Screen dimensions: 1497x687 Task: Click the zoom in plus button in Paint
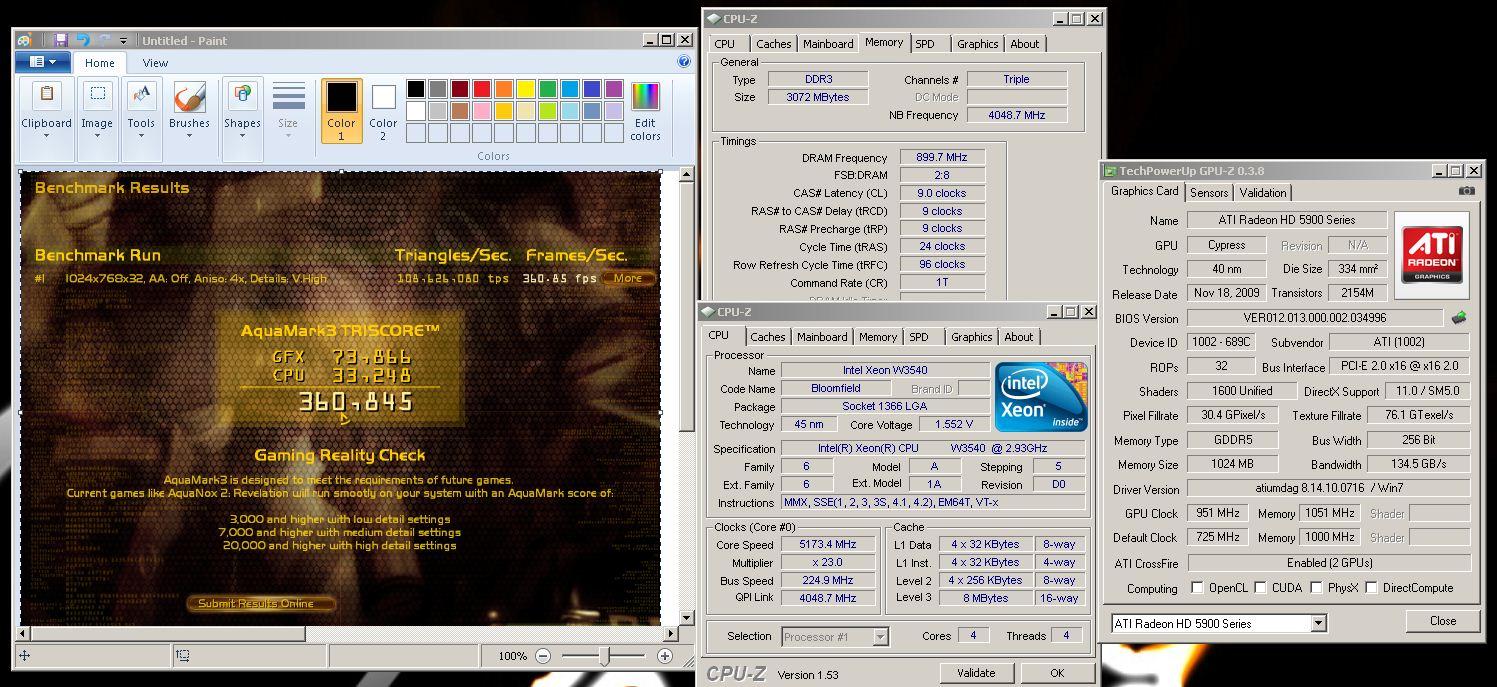(x=665, y=656)
